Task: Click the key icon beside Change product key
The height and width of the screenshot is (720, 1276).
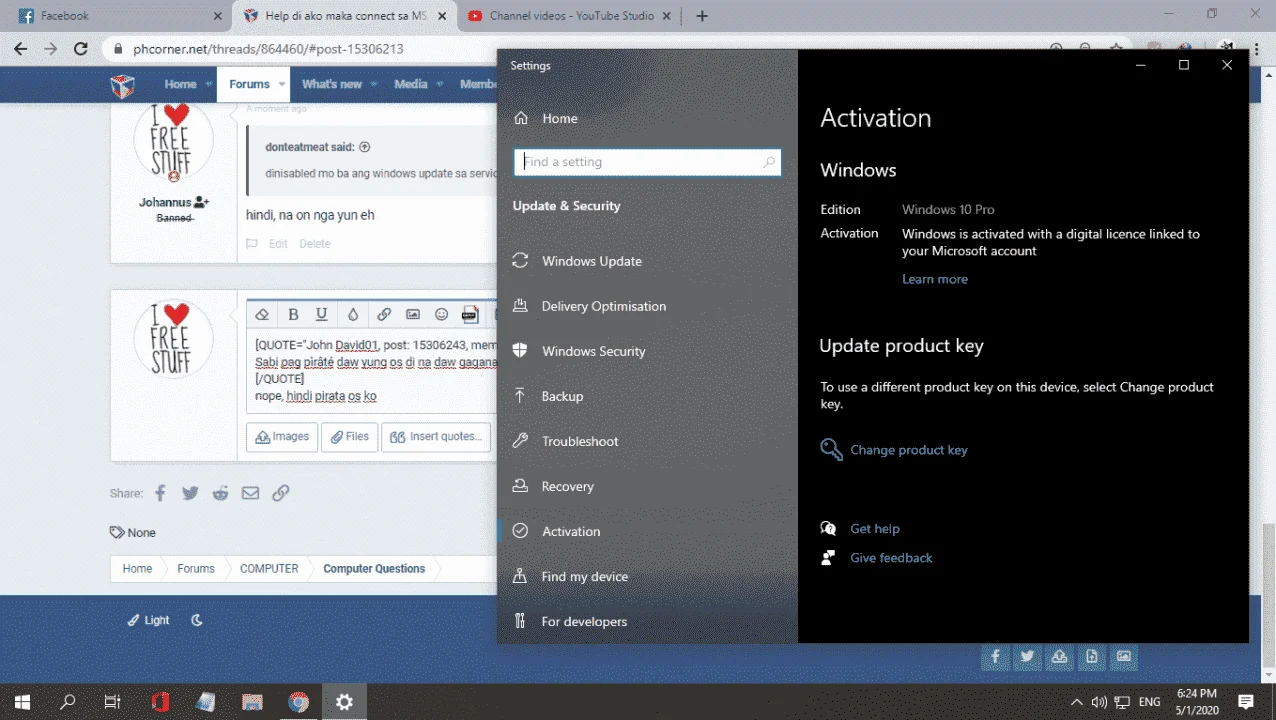Action: pyautogui.click(x=831, y=449)
